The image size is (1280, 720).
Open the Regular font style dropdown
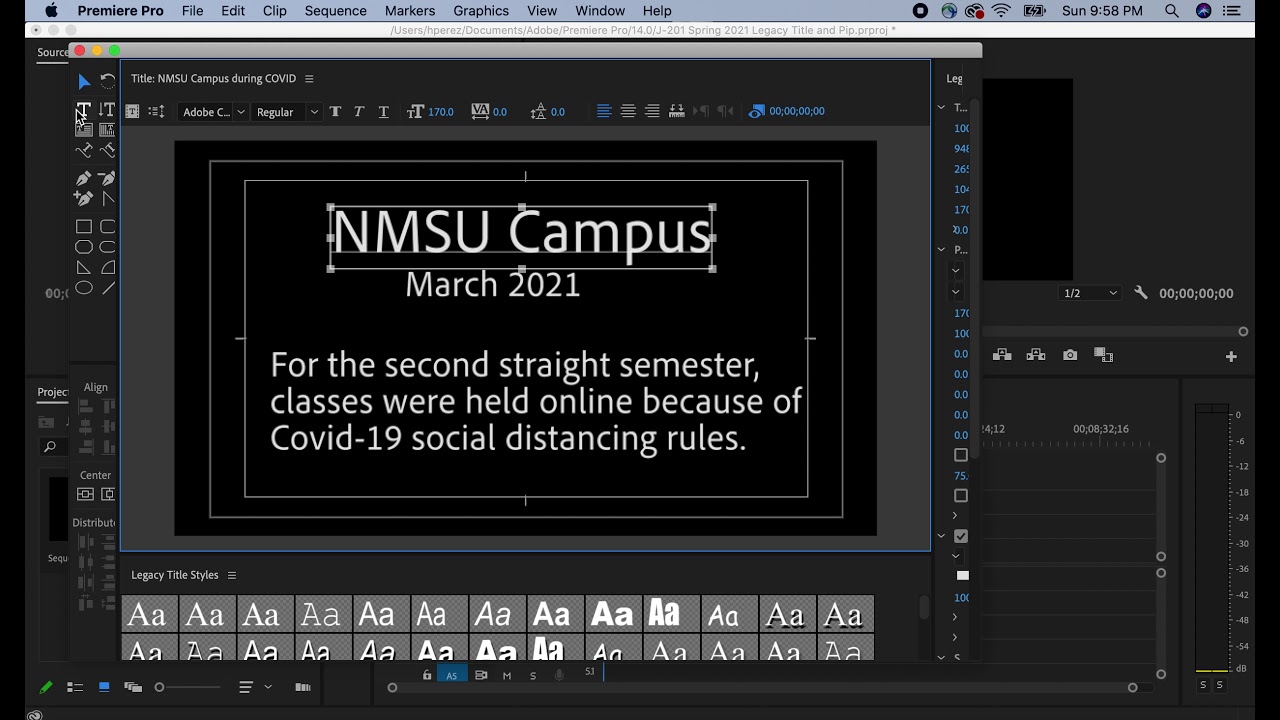(x=287, y=112)
